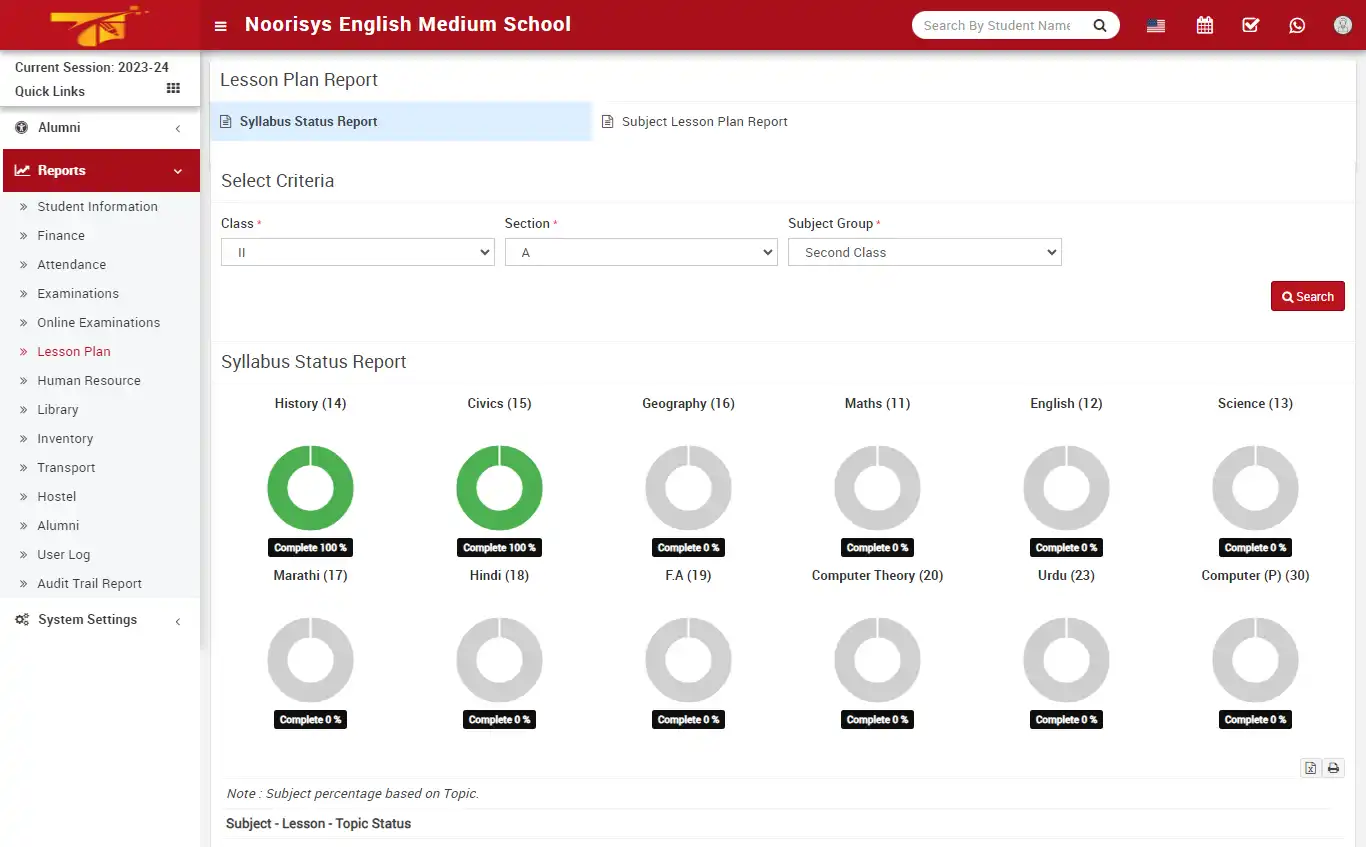
Task: Export the report to Excel
Action: (1310, 767)
